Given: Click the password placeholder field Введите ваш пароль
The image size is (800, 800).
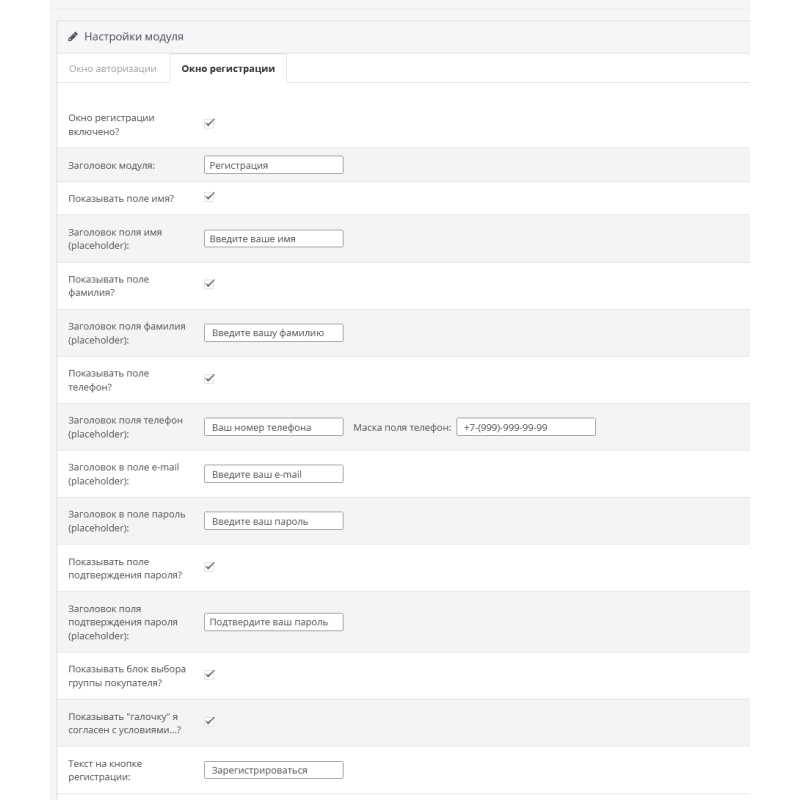Looking at the screenshot, I should 274,520.
